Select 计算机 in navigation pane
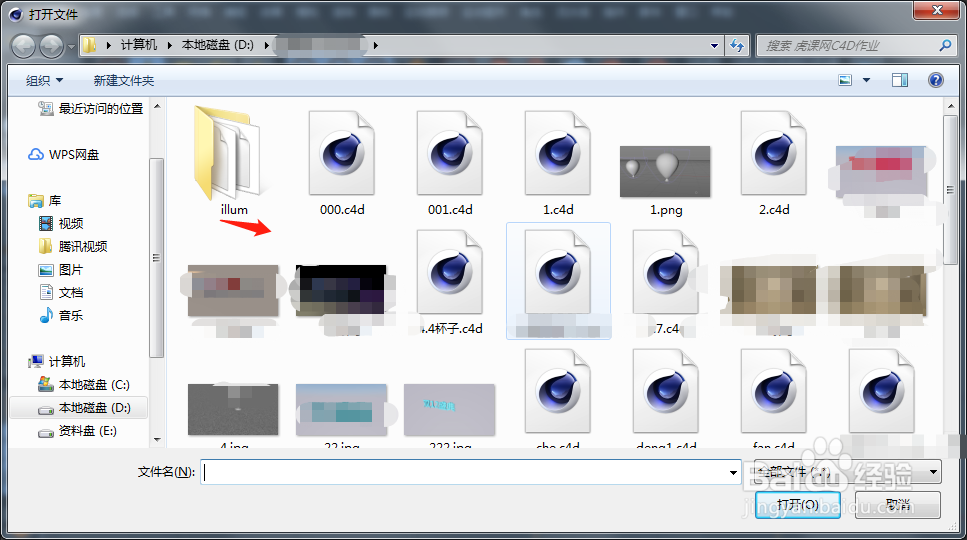The image size is (967, 540). pos(57,362)
